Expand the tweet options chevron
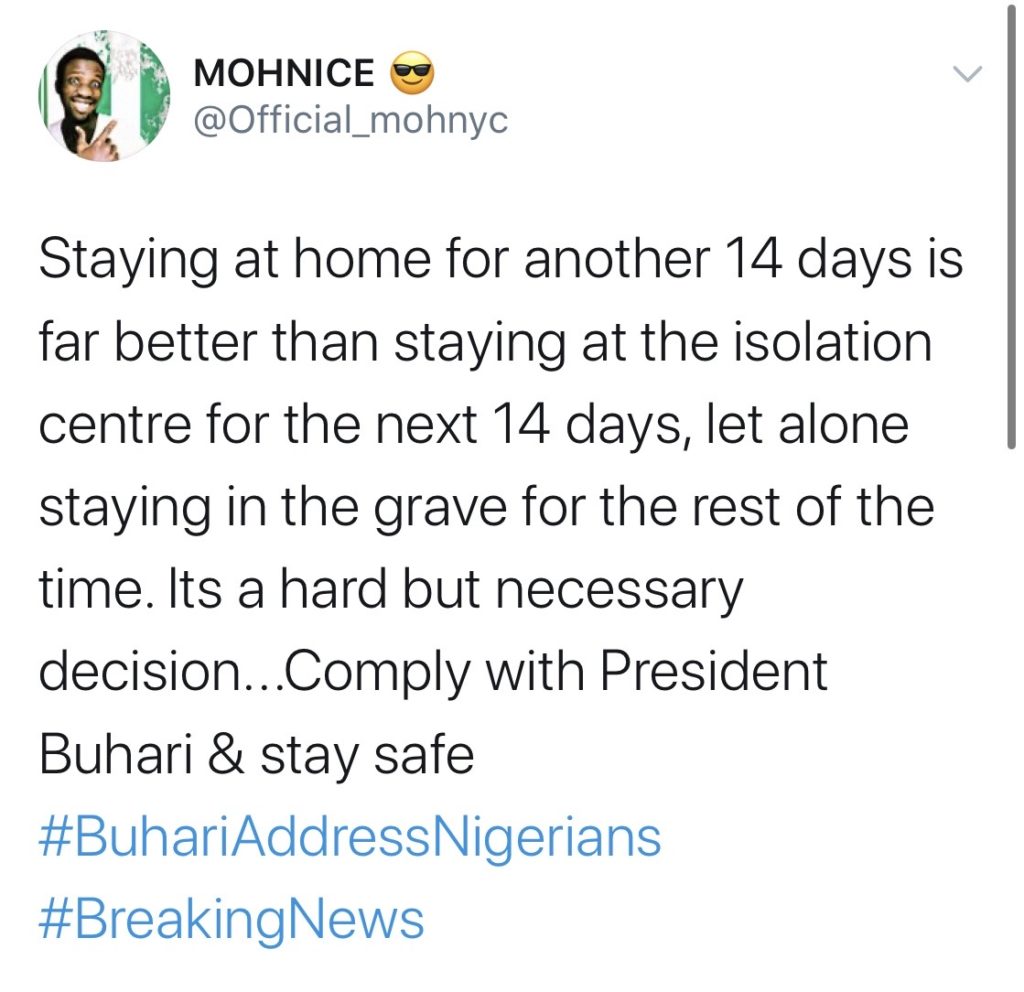1024x992 pixels. [968, 75]
